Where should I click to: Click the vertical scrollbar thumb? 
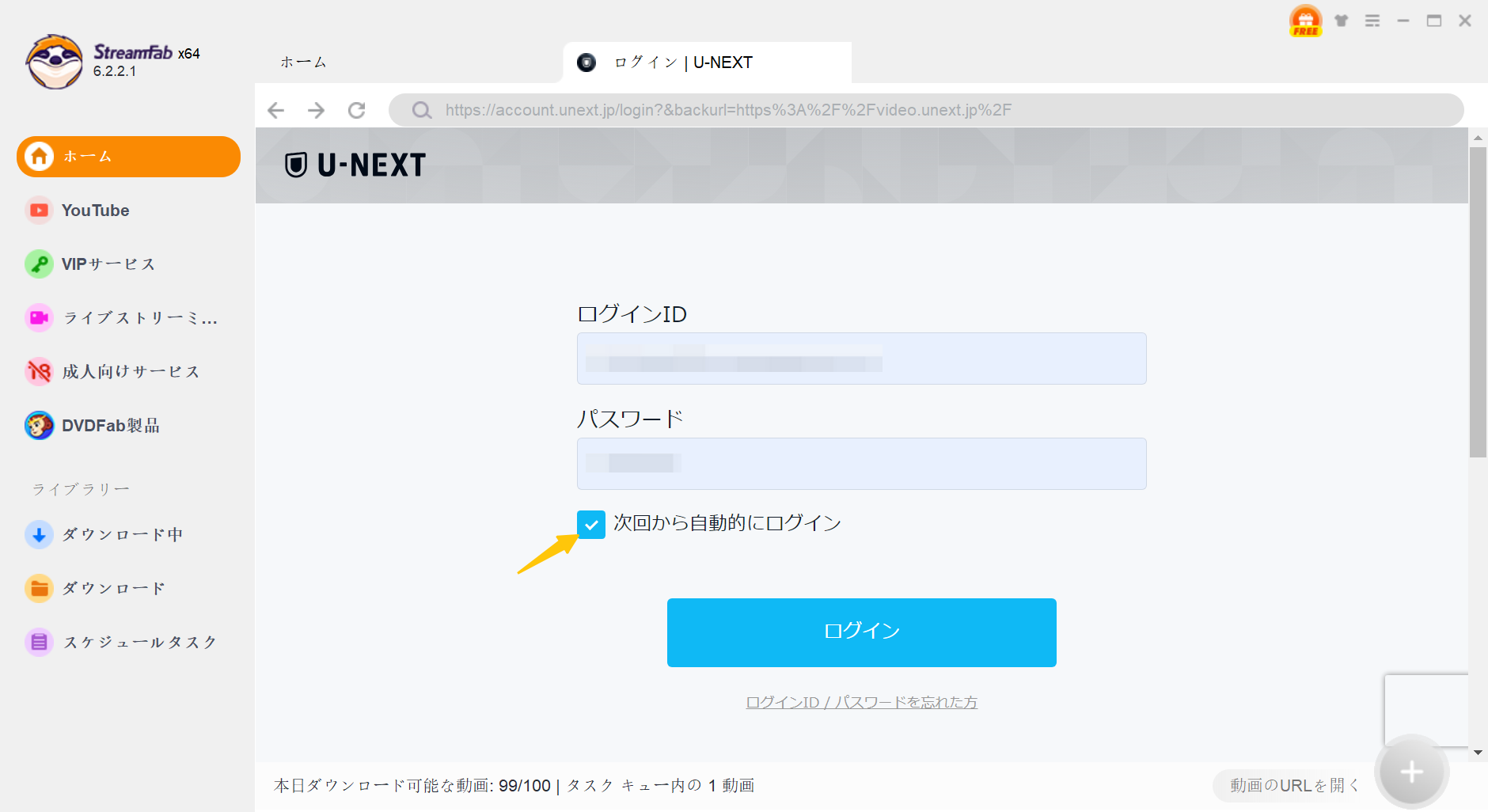(1478, 302)
